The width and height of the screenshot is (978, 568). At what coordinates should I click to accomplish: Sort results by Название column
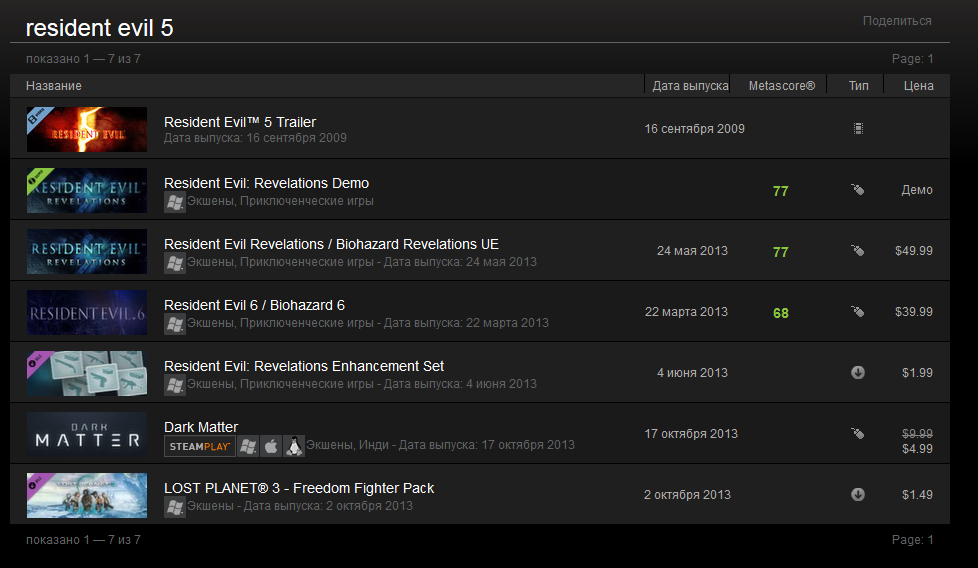(x=54, y=86)
